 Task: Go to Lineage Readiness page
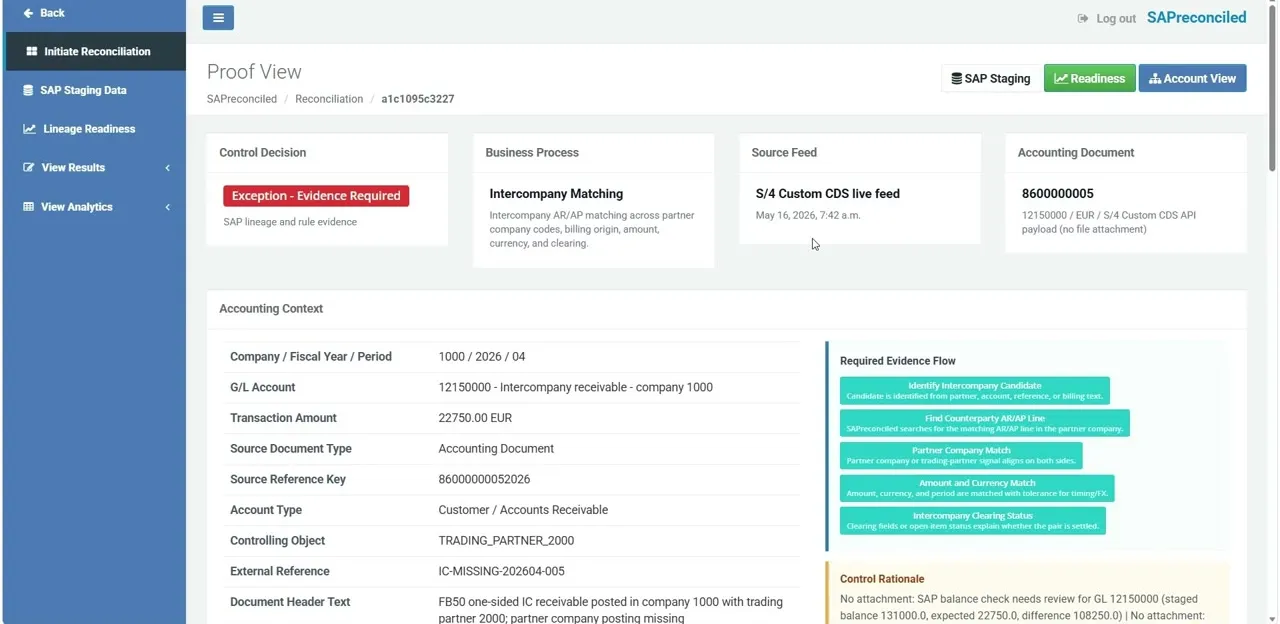95,129
